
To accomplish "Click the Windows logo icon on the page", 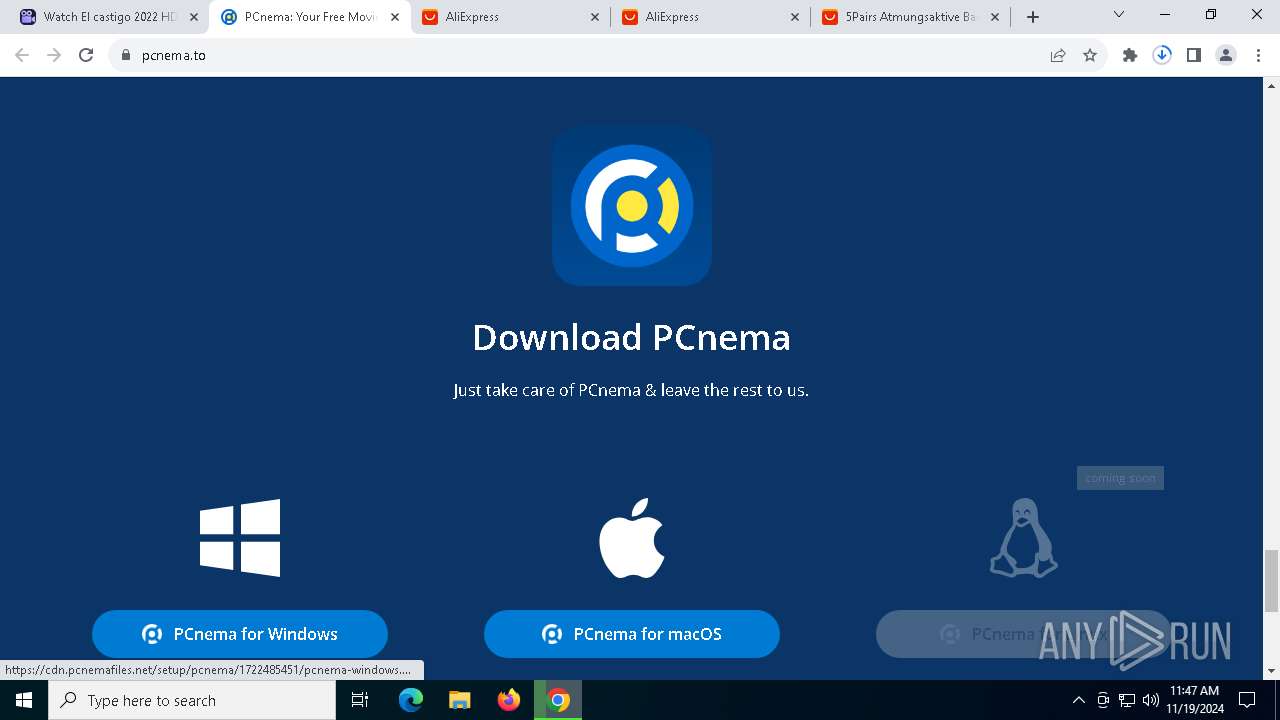I will (x=240, y=538).
